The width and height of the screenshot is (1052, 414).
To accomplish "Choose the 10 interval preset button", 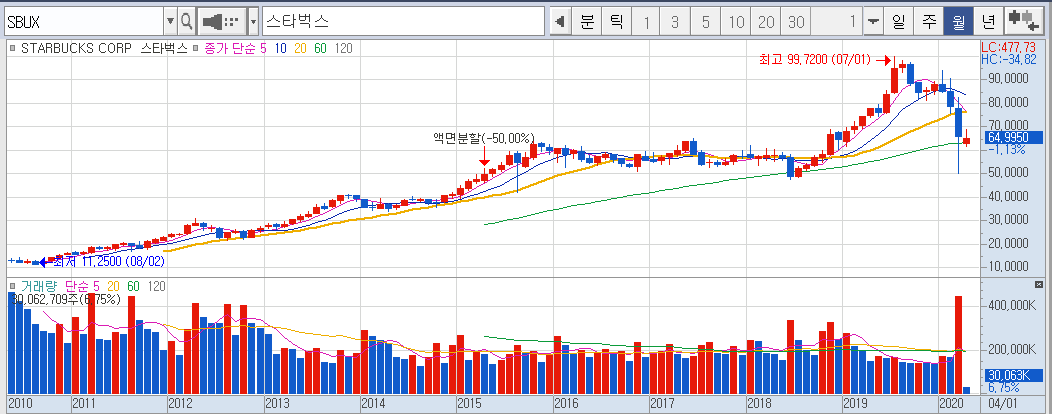I will (x=736, y=21).
